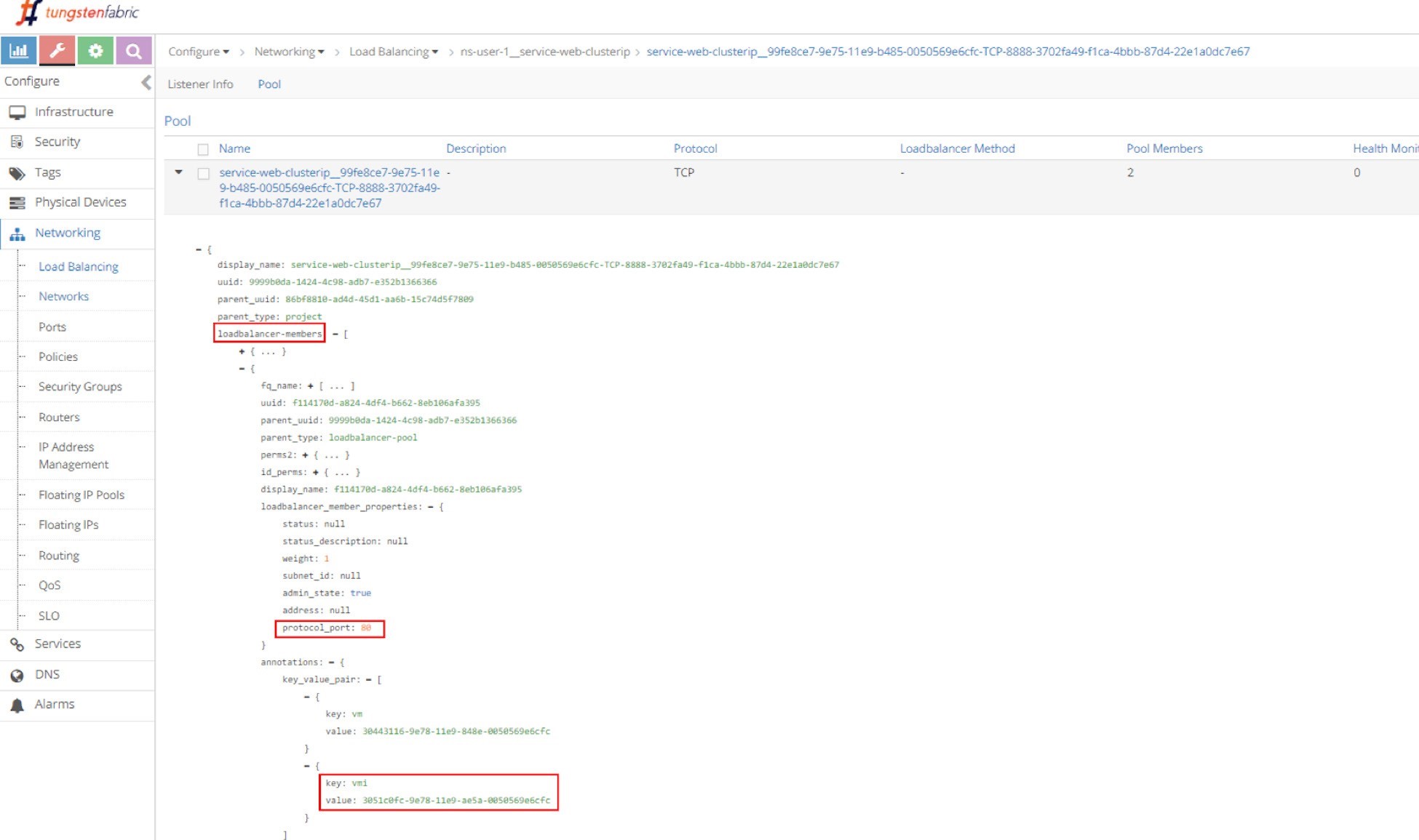Open the Configure breadcrumb dropdown
The width and height of the screenshot is (1419, 840).
tap(199, 52)
